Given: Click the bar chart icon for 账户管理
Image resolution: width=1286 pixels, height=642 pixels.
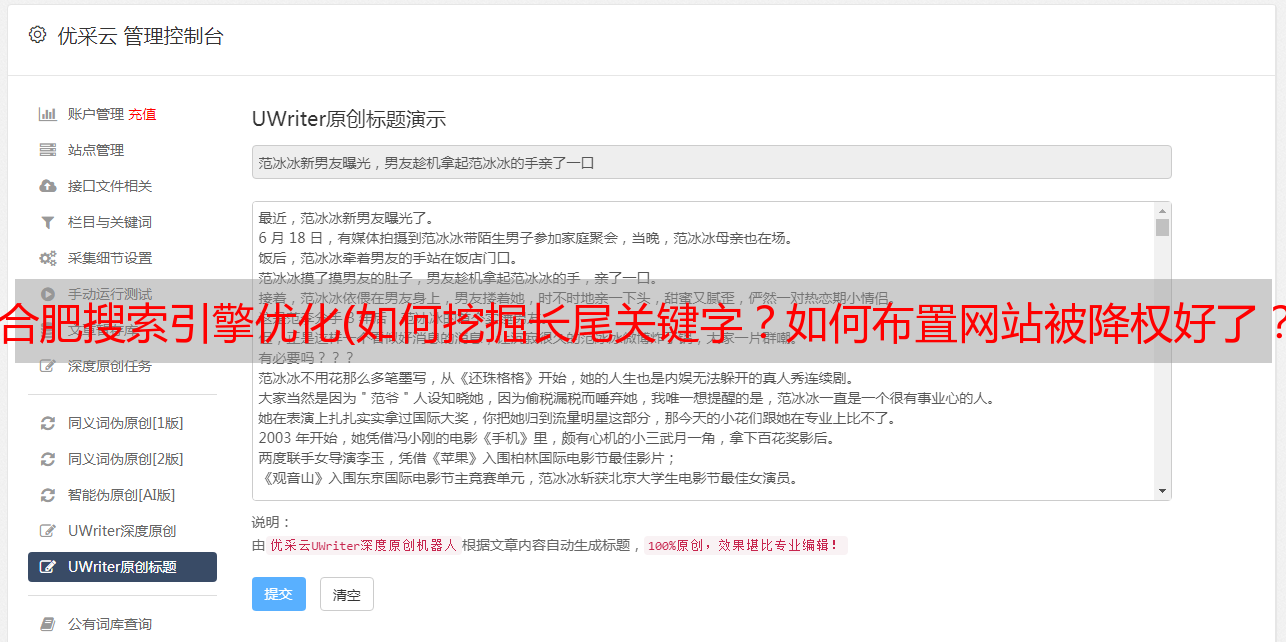Looking at the screenshot, I should (47, 114).
